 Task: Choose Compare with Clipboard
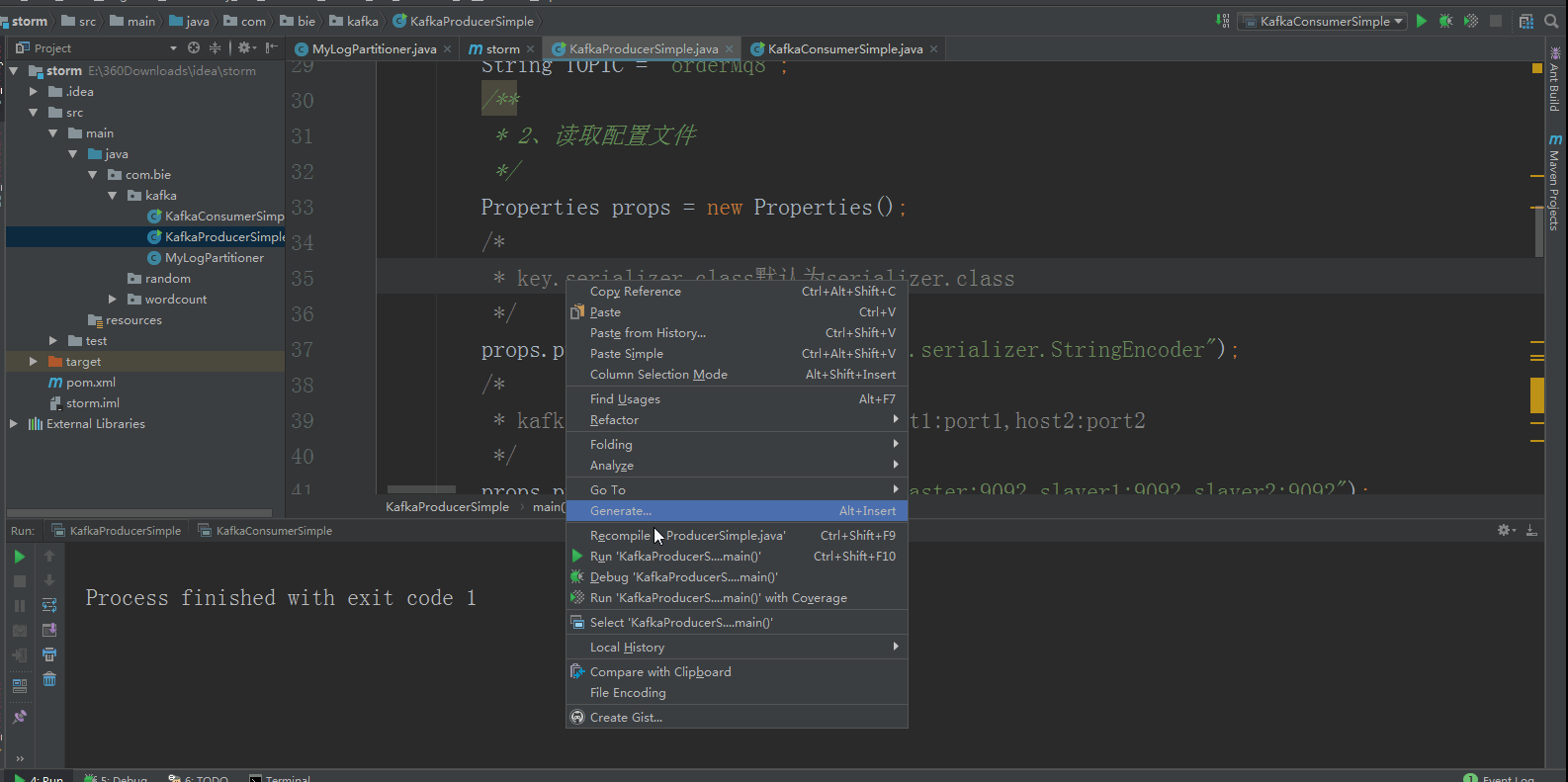tap(737, 672)
